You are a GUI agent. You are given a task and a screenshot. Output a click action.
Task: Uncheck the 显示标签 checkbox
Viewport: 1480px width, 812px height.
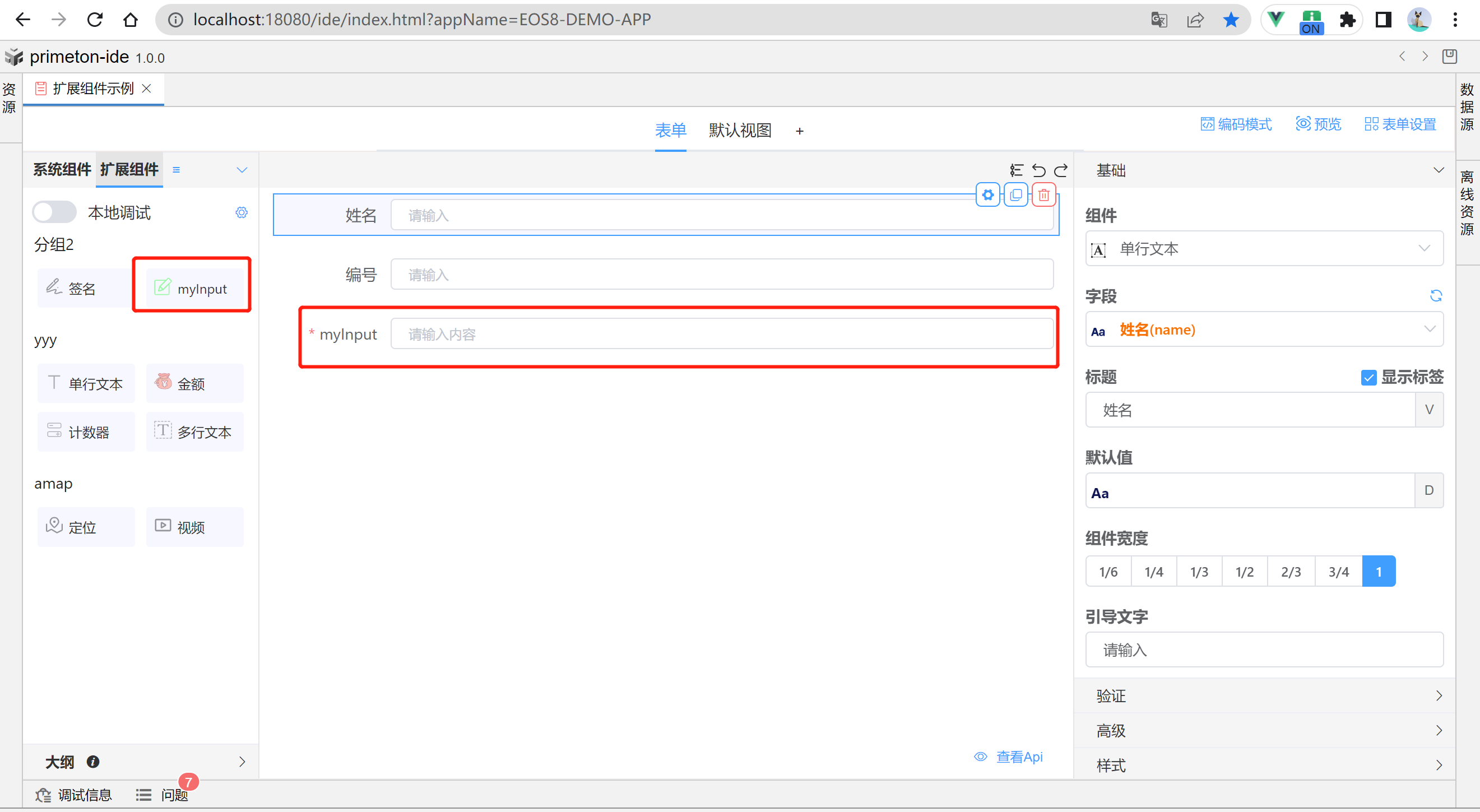pyautogui.click(x=1368, y=378)
